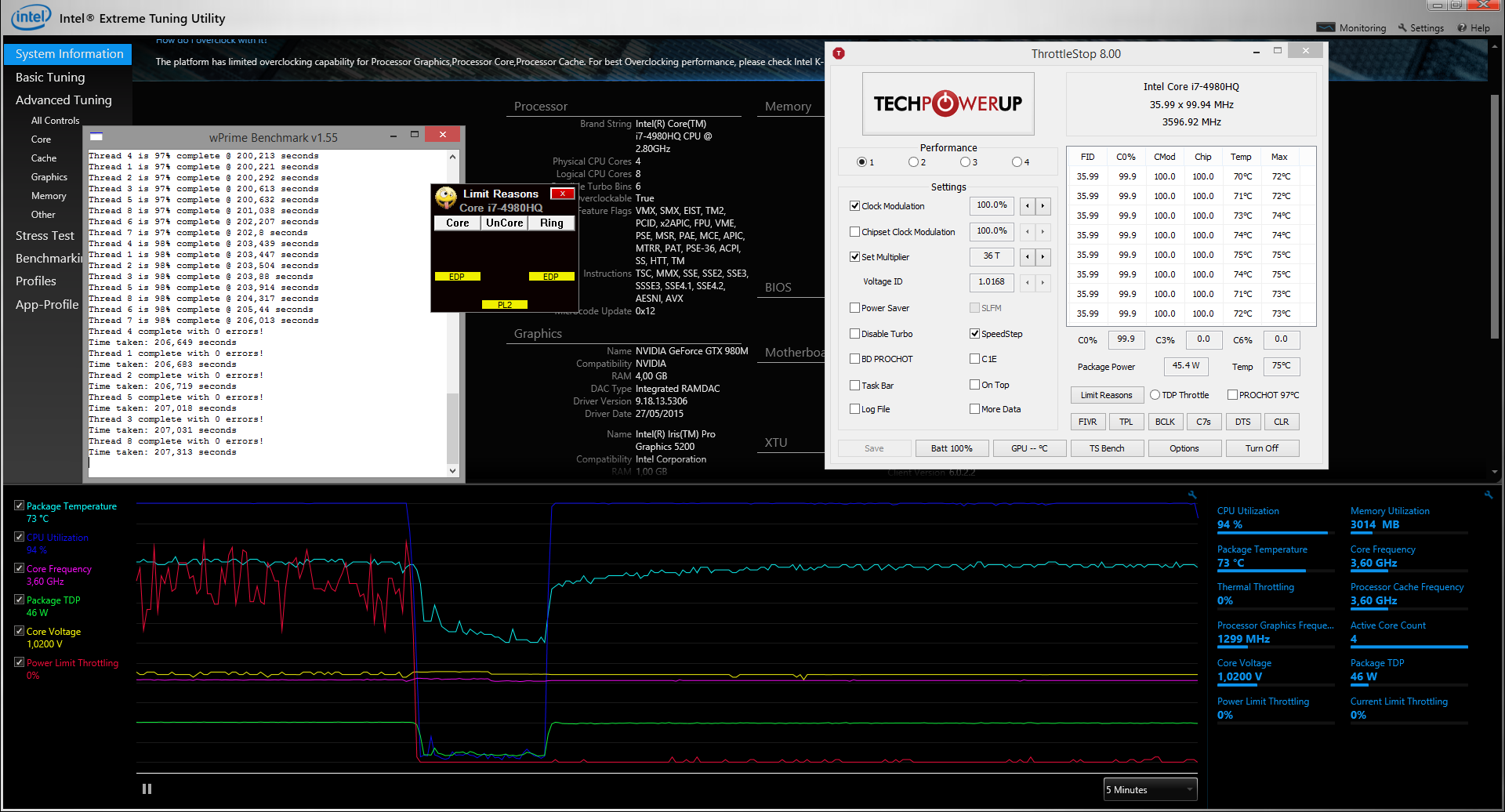This screenshot has width=1505, height=812.
Task: Select the TDP Throttle radio button
Action: coord(1155,395)
